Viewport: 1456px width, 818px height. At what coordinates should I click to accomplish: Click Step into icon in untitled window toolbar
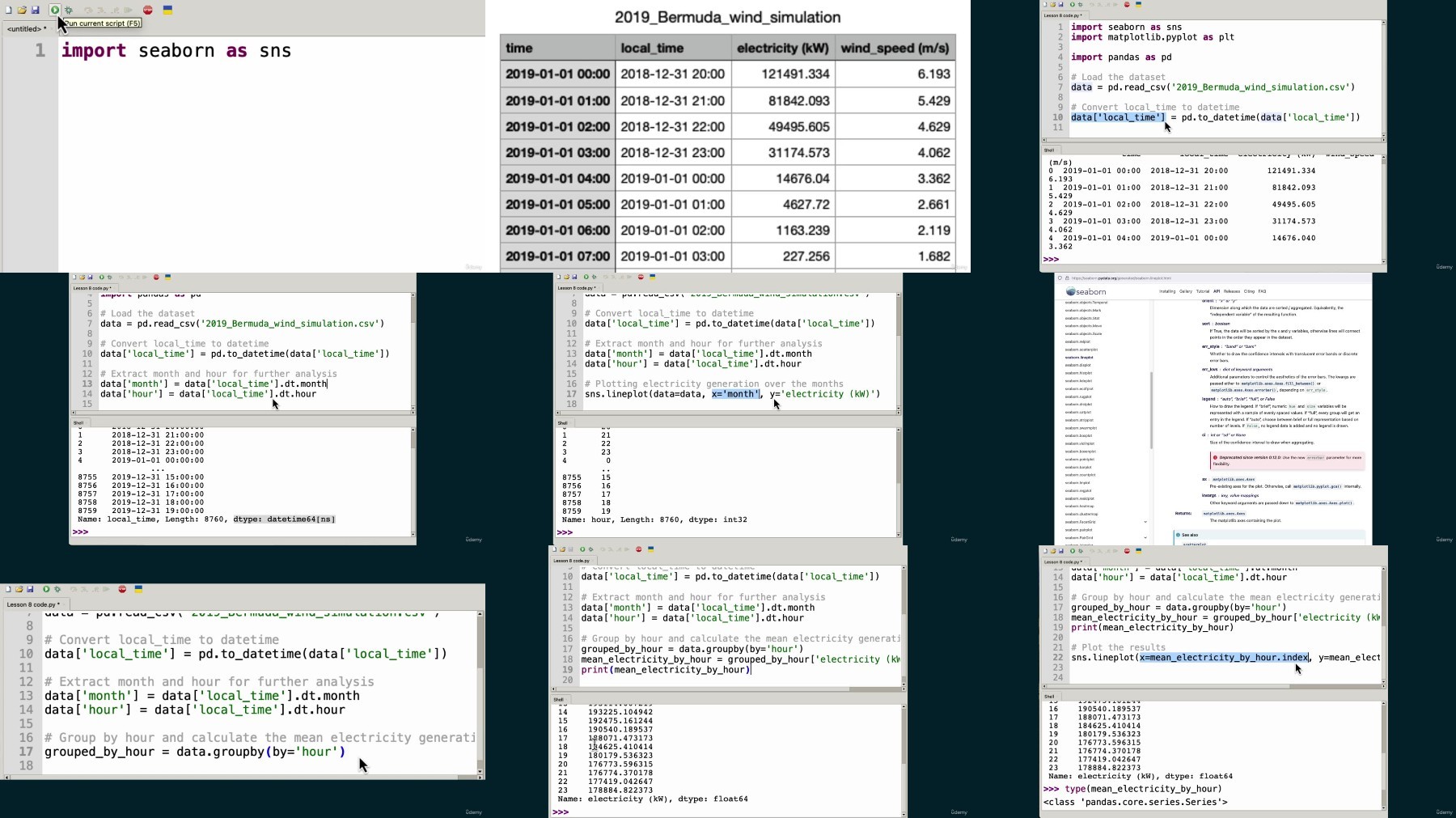101,10
